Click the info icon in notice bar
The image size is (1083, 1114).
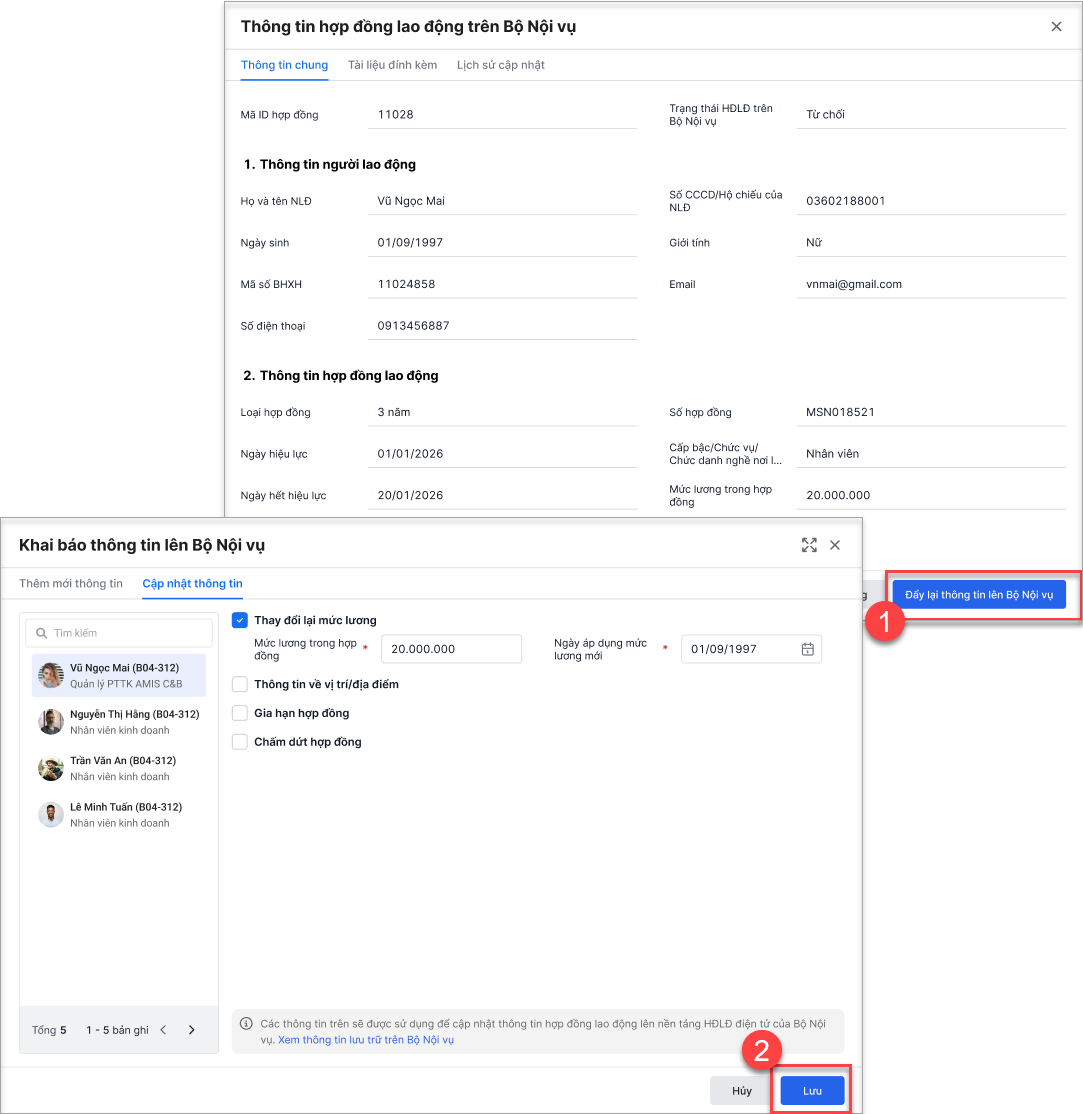(x=246, y=1024)
